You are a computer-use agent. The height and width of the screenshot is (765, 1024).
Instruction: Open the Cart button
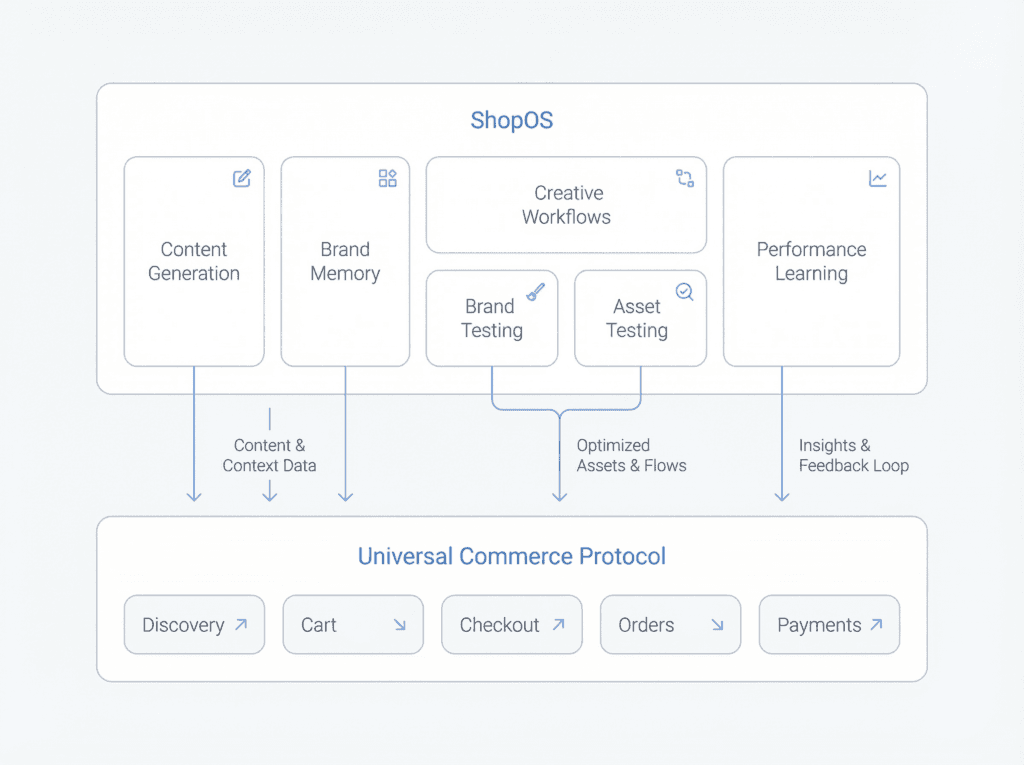point(353,625)
